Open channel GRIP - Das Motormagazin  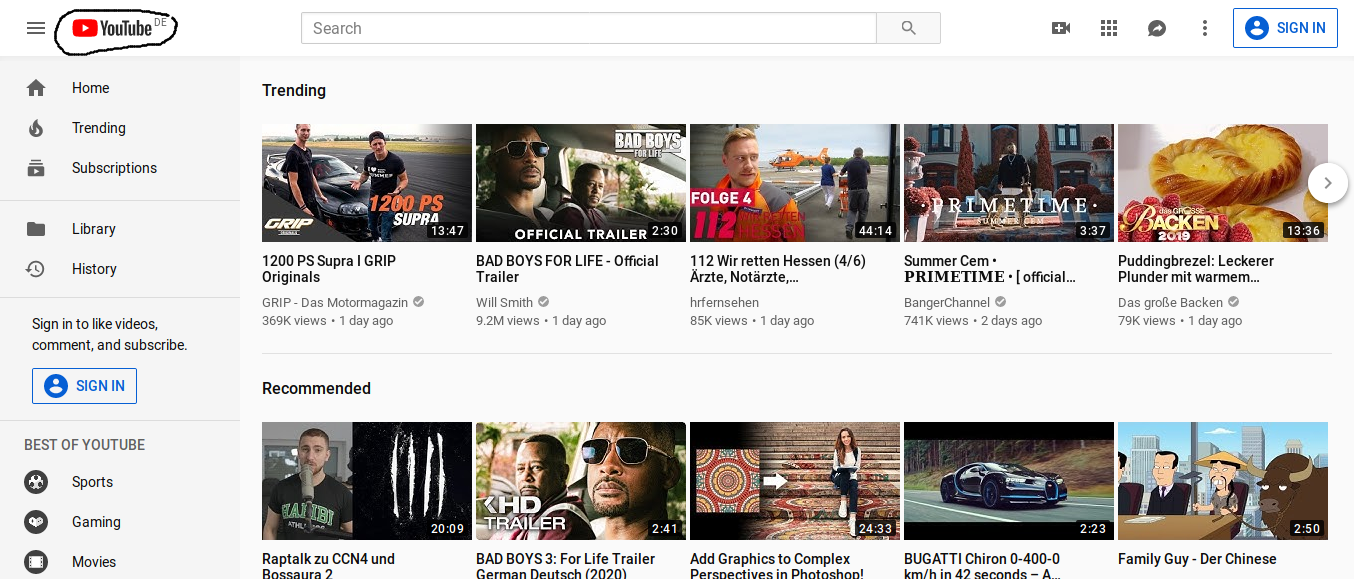[335, 302]
